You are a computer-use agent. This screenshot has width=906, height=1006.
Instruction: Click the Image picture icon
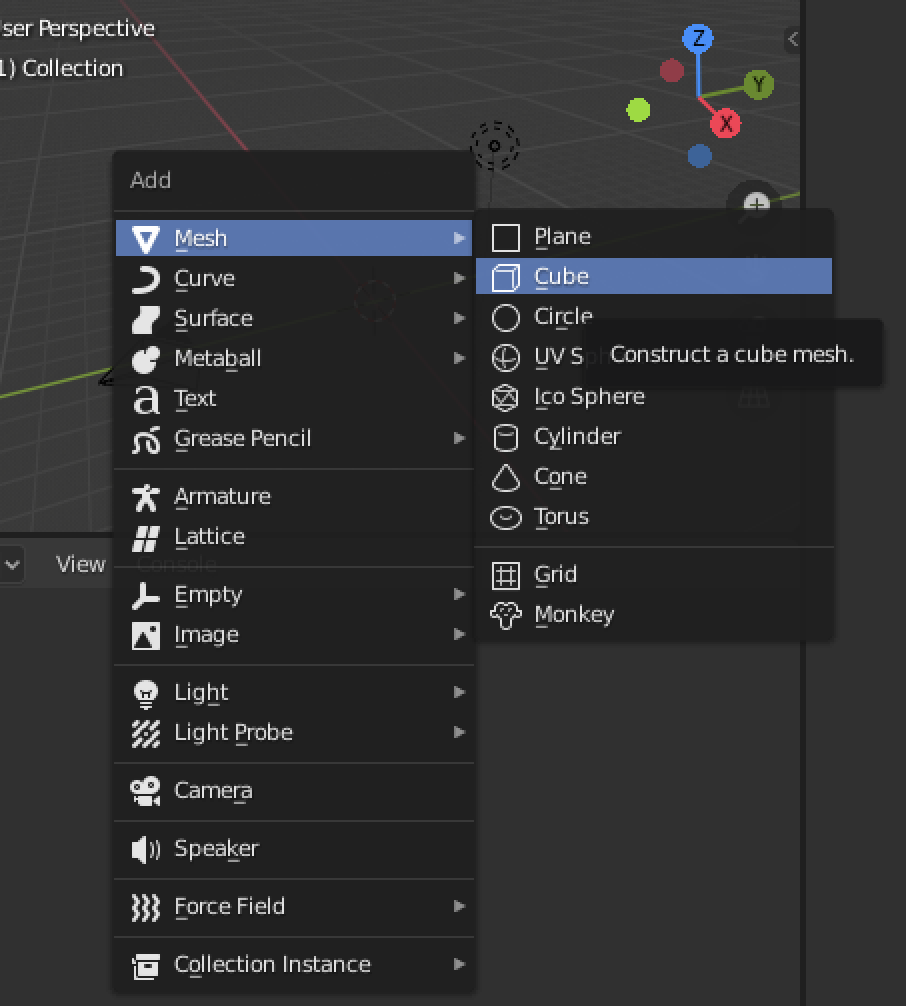tap(146, 636)
